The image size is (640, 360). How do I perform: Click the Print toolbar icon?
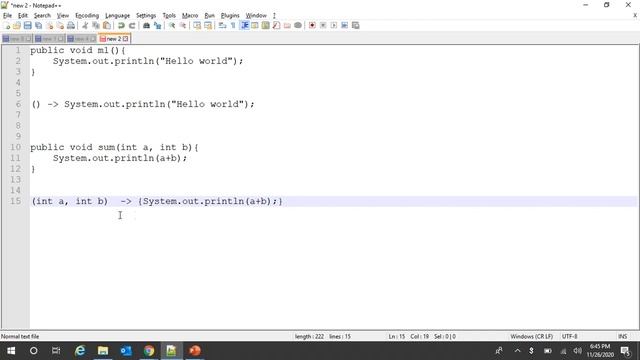click(x=71, y=26)
